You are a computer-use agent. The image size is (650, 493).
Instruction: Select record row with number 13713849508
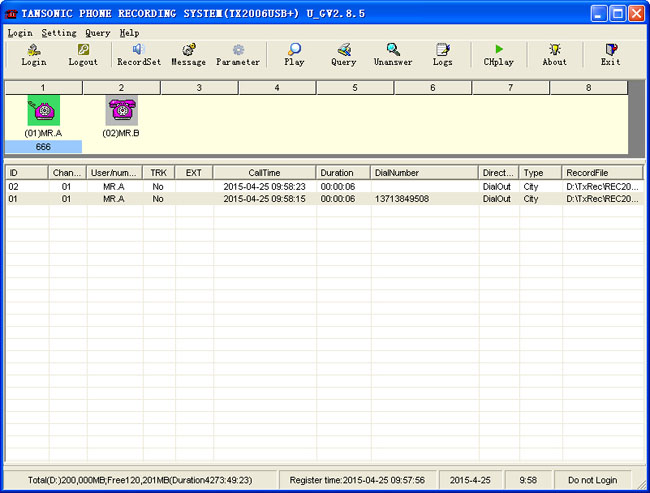pyautogui.click(x=400, y=199)
